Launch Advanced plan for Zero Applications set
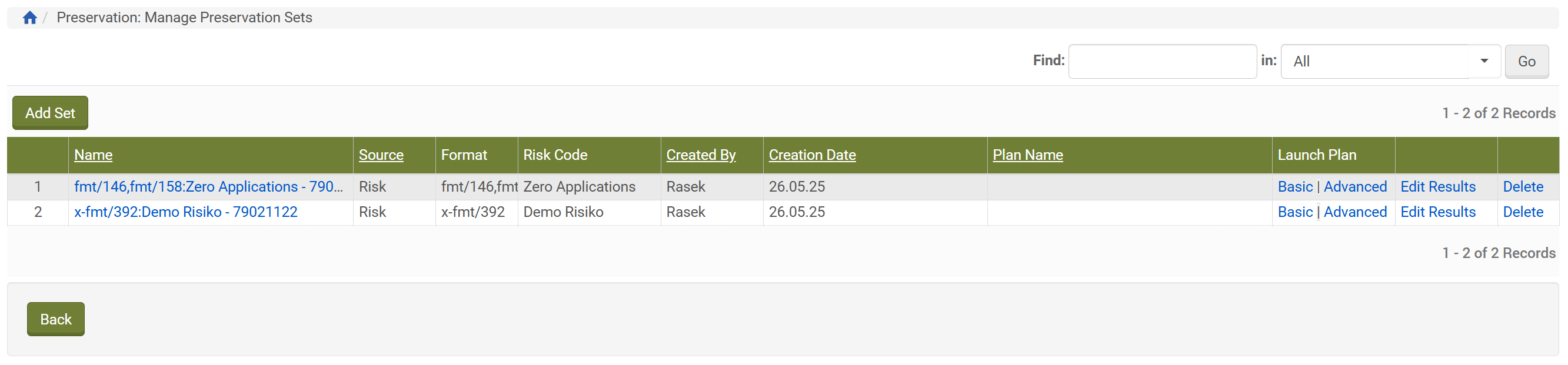This screenshot has height=365, width=1568. click(x=1354, y=187)
